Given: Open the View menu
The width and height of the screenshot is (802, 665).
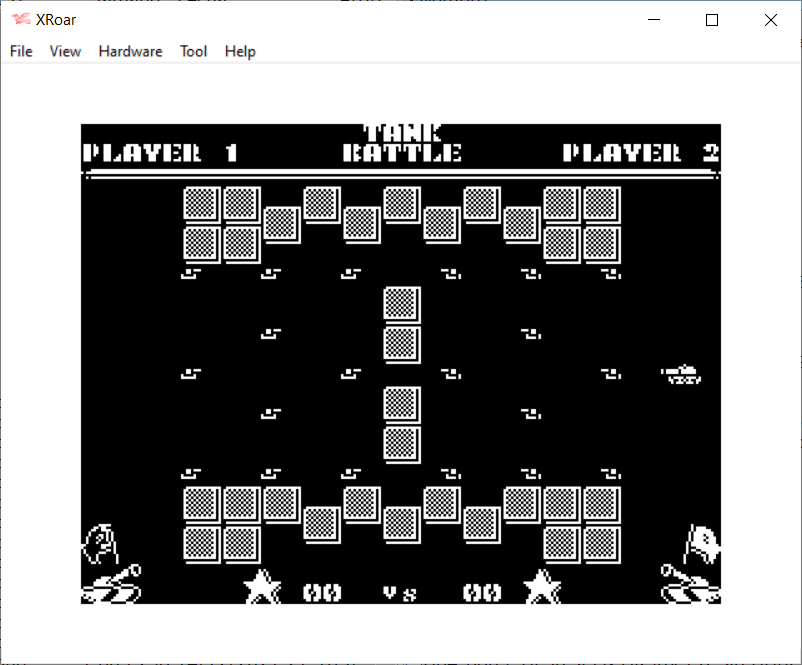Looking at the screenshot, I should coord(65,51).
